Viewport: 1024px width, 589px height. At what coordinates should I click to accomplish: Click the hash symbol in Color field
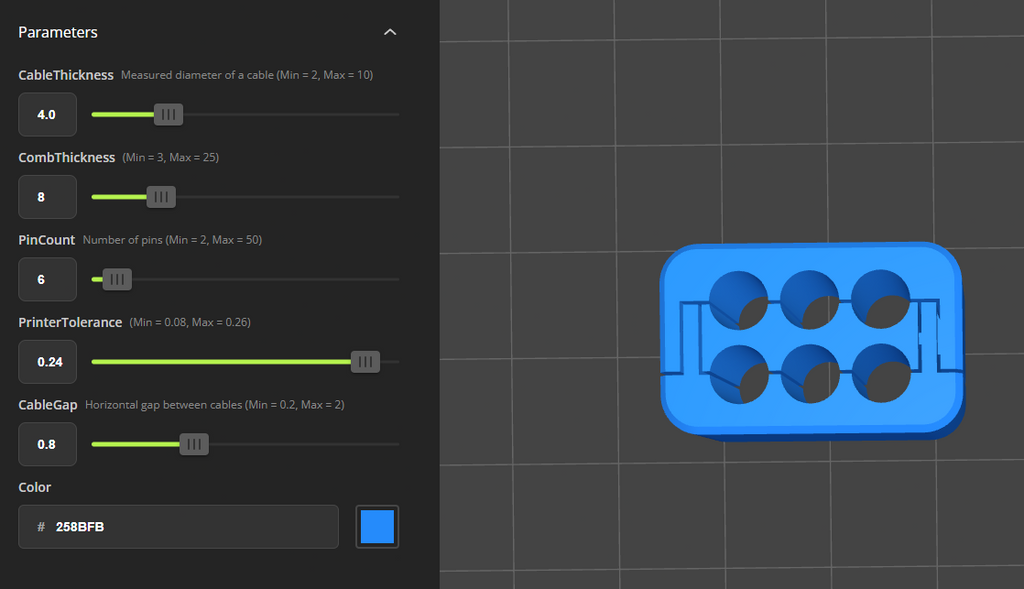tap(41, 526)
